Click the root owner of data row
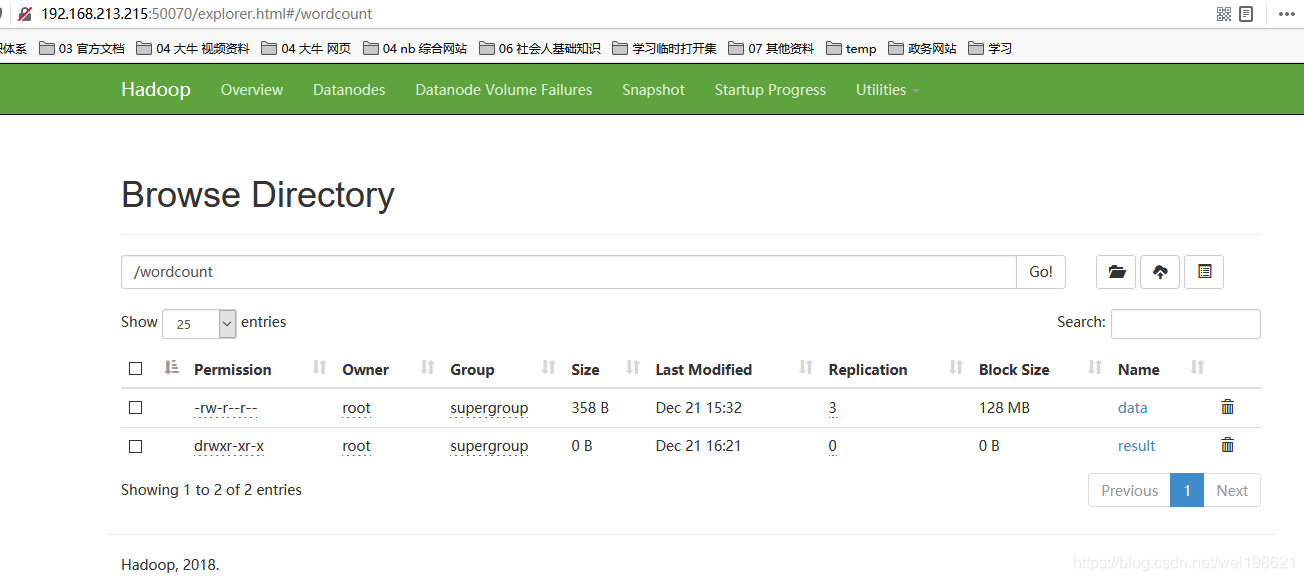 tap(356, 408)
